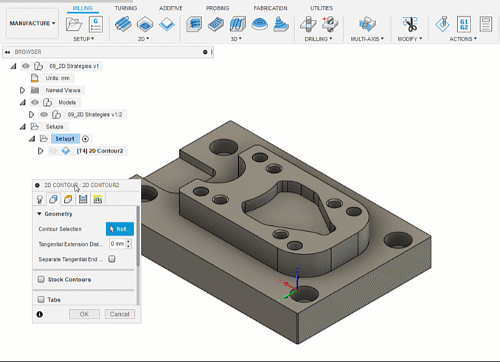500x362 pixels.
Task: Open the SETUP dropdown menu
Action: click(x=84, y=39)
